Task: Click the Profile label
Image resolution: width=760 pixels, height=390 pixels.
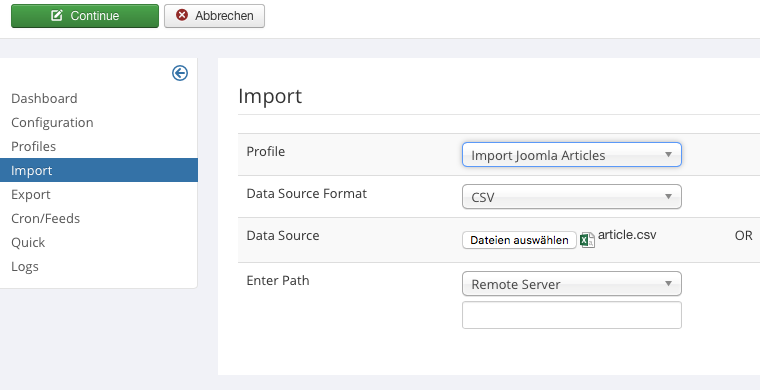Action: [x=266, y=152]
